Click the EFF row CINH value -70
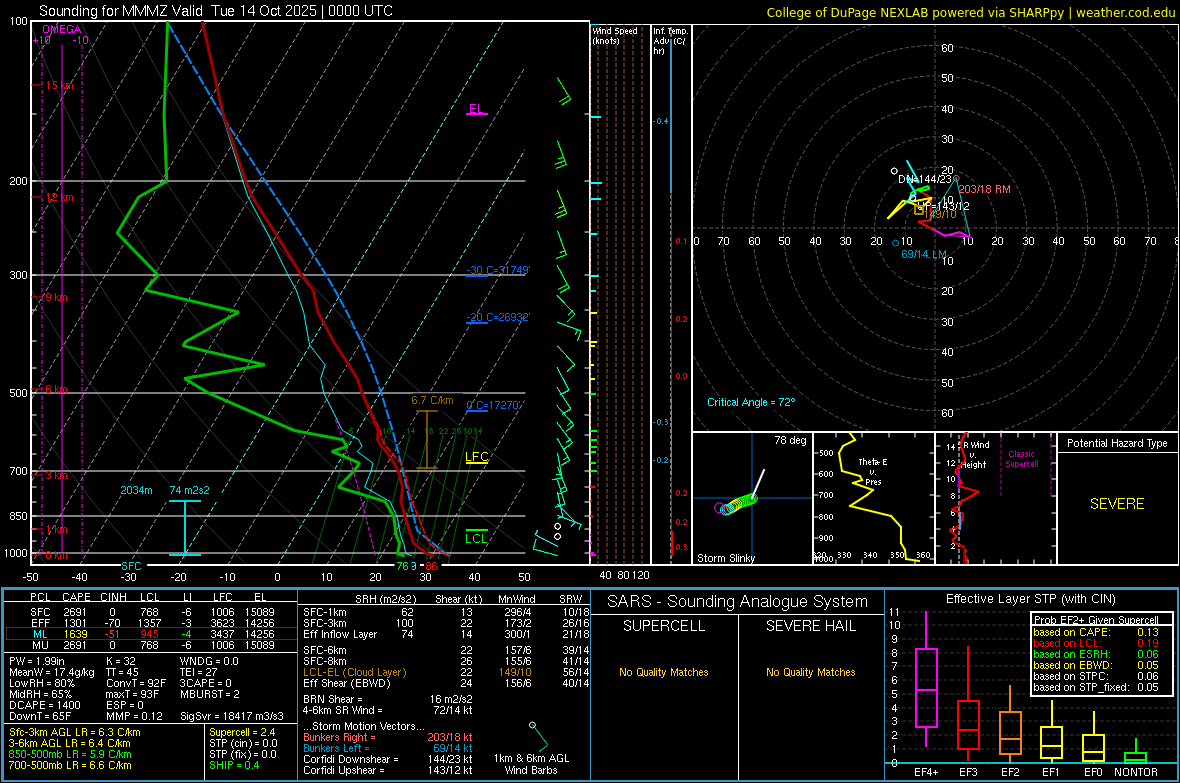Image resolution: width=1180 pixels, height=783 pixels. pos(114,623)
